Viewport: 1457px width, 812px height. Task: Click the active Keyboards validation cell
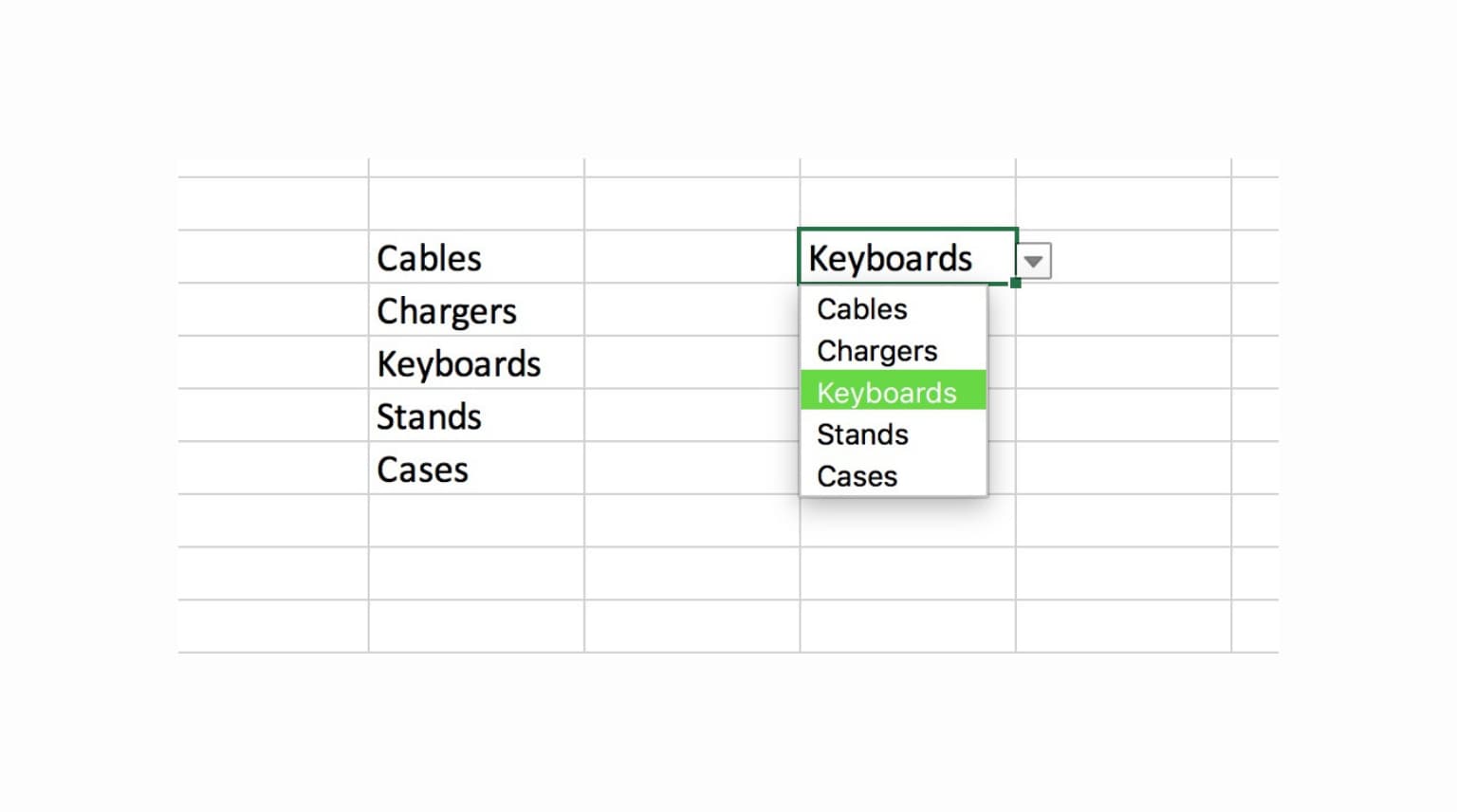[908, 256]
